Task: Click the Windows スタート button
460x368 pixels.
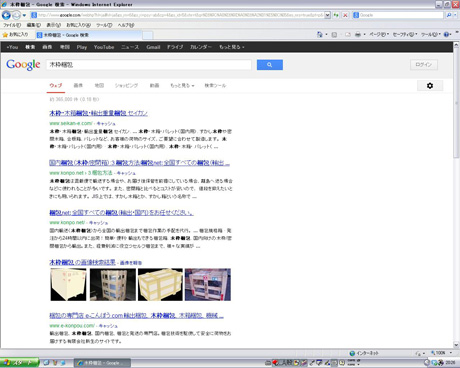Action: pyautogui.click(x=19, y=363)
